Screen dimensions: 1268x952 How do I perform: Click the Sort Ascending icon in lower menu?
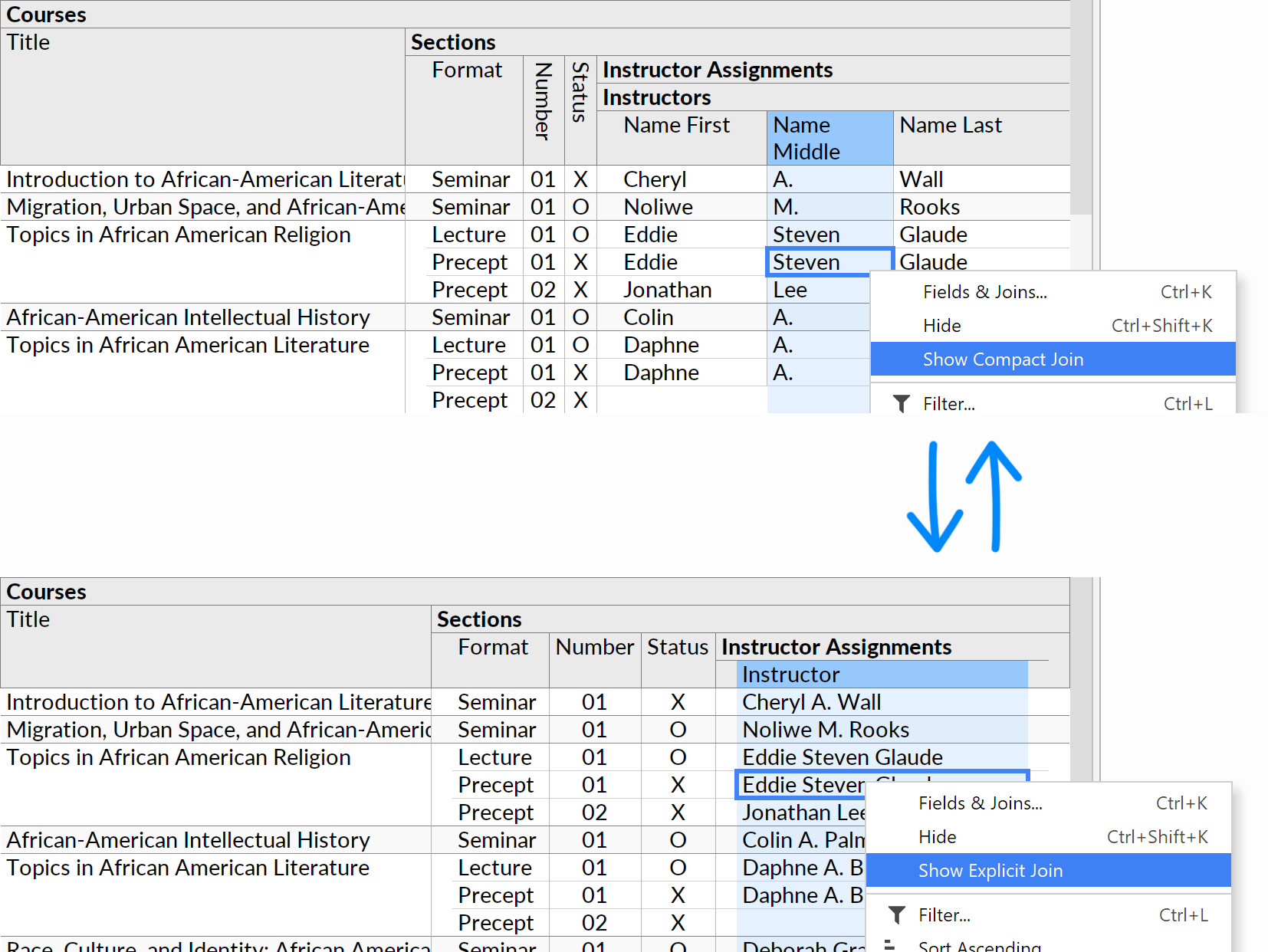[891, 946]
